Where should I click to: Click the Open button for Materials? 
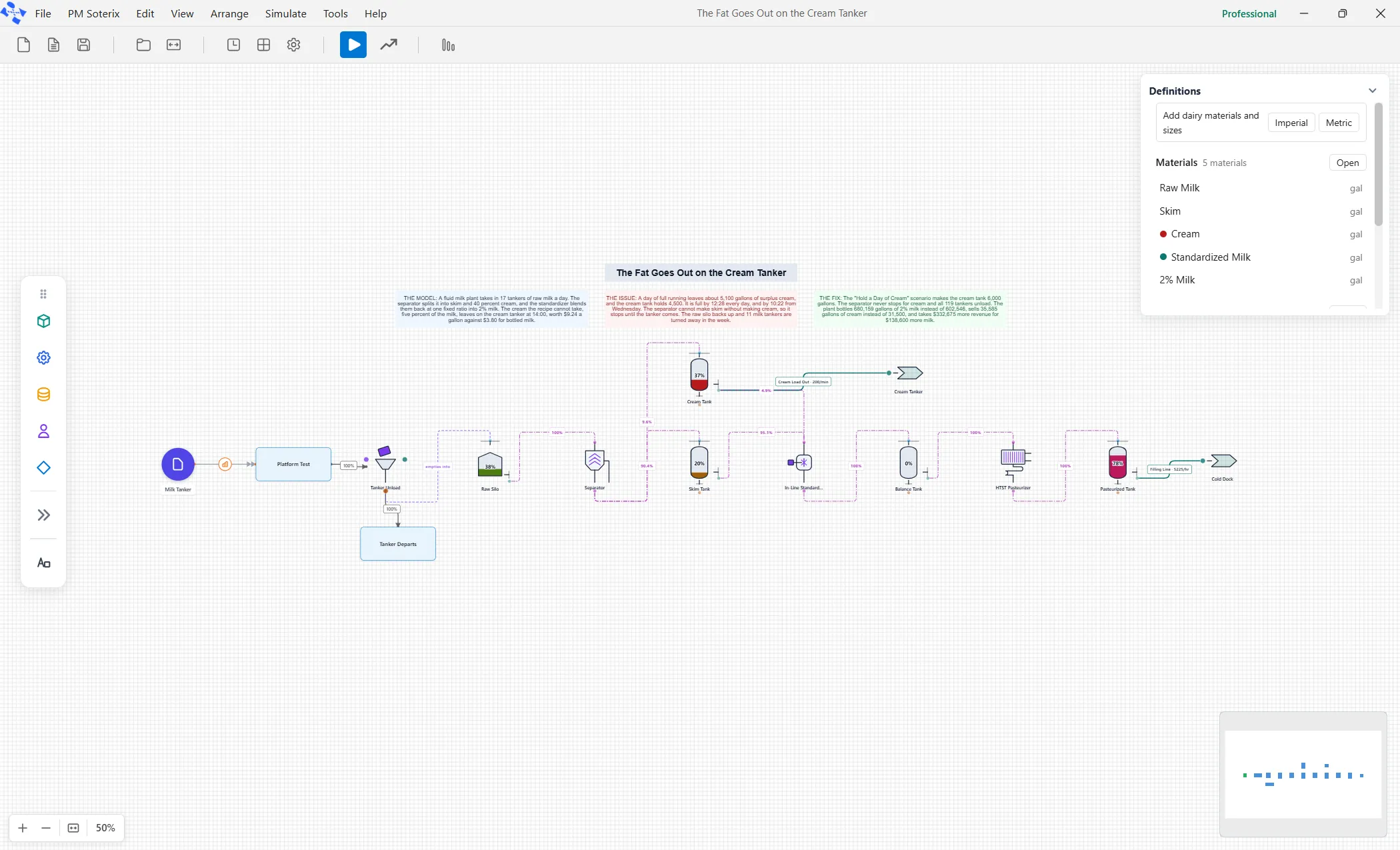(x=1347, y=163)
